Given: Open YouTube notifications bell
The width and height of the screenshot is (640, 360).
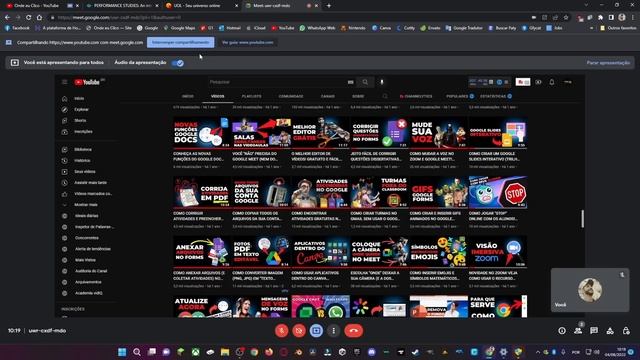Looking at the screenshot, I should [x=552, y=82].
